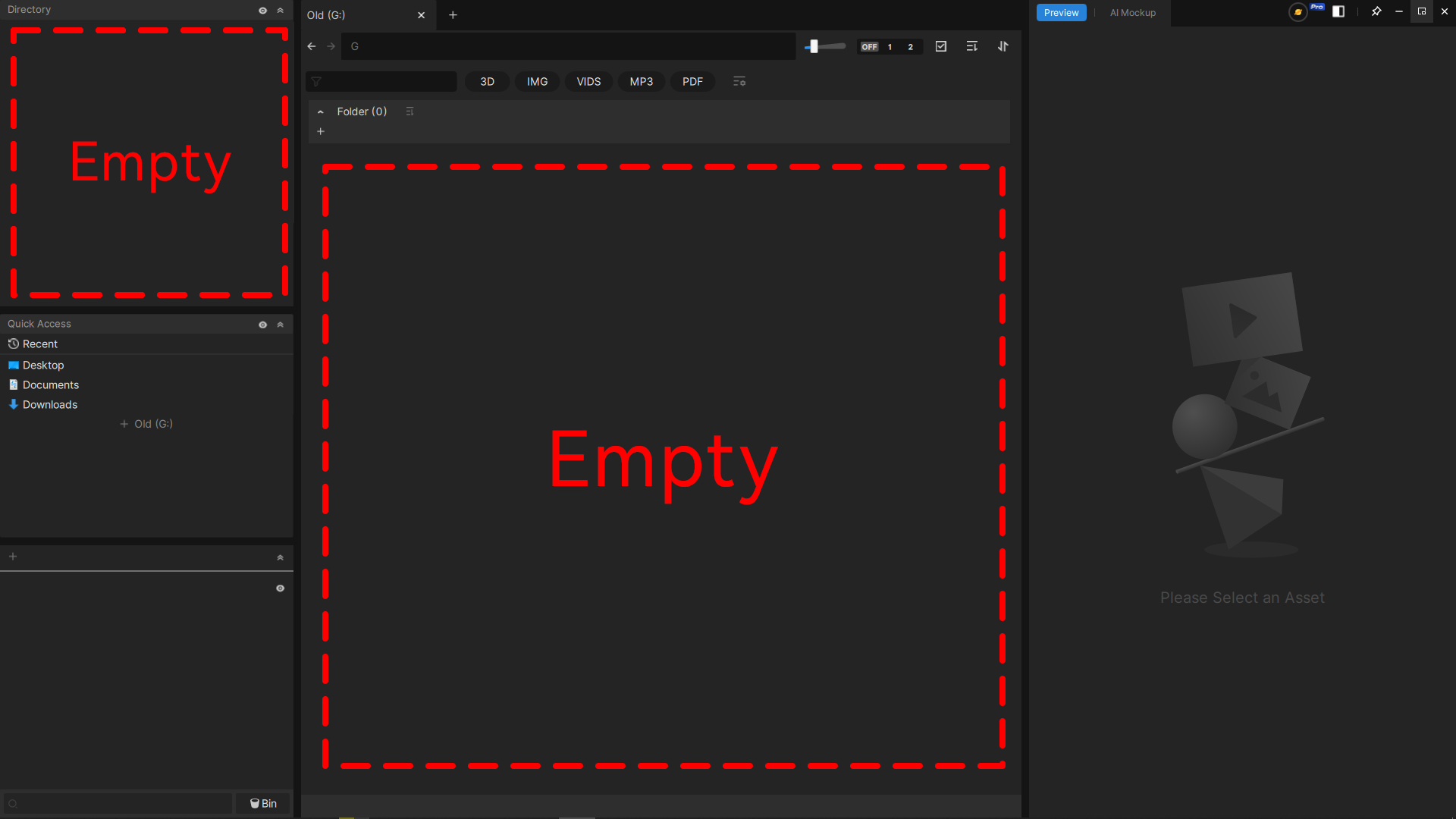This screenshot has height=819, width=1456.
Task: Filter by IMG files
Action: [x=537, y=82]
